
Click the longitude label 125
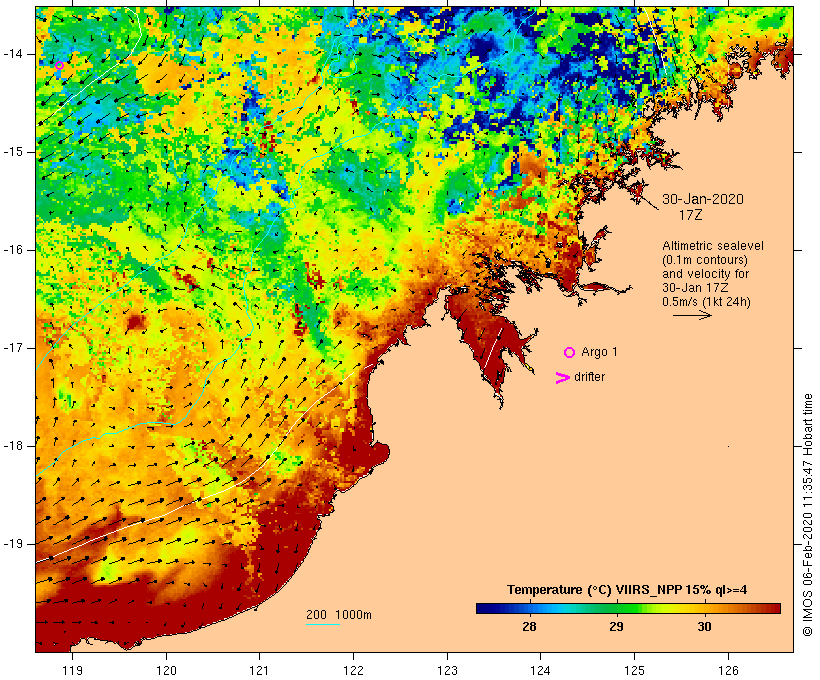pyautogui.click(x=635, y=670)
